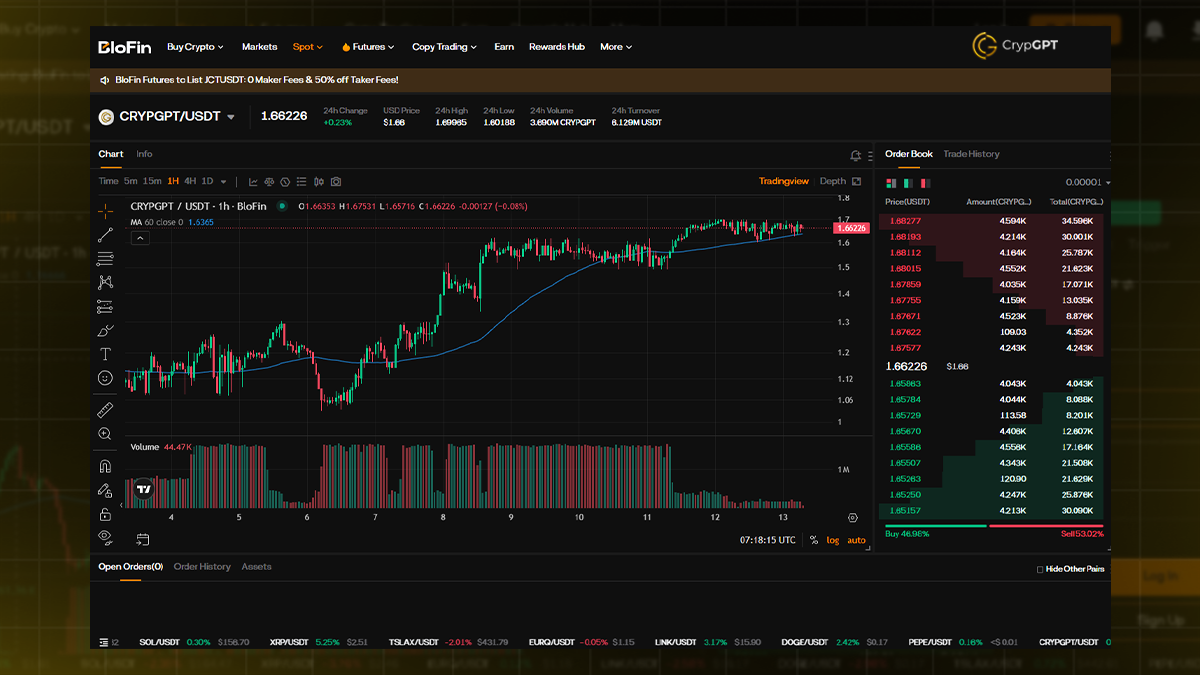The image size is (1200, 675).
Task: Switch to the Trade History tab
Action: pyautogui.click(x=971, y=154)
